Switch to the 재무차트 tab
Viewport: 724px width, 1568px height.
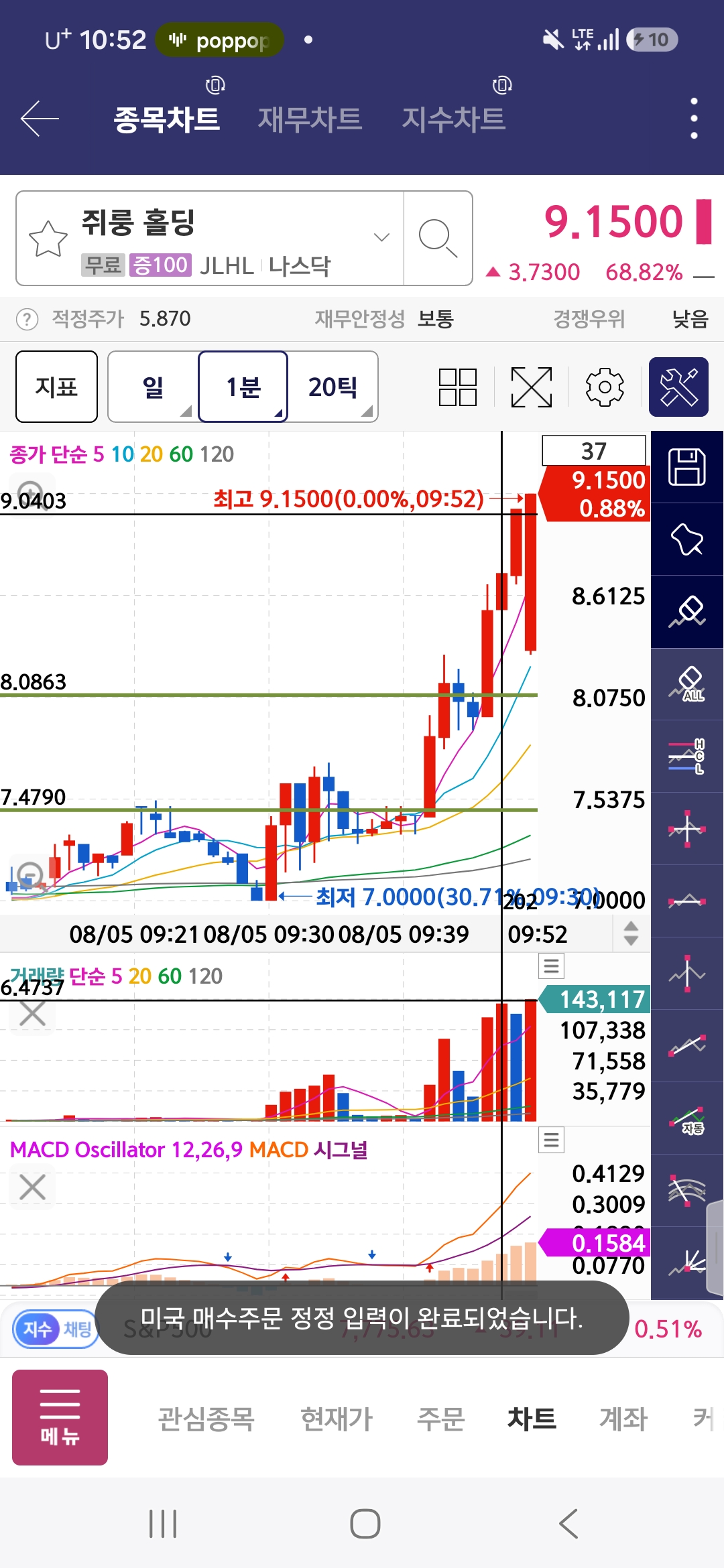click(x=310, y=119)
